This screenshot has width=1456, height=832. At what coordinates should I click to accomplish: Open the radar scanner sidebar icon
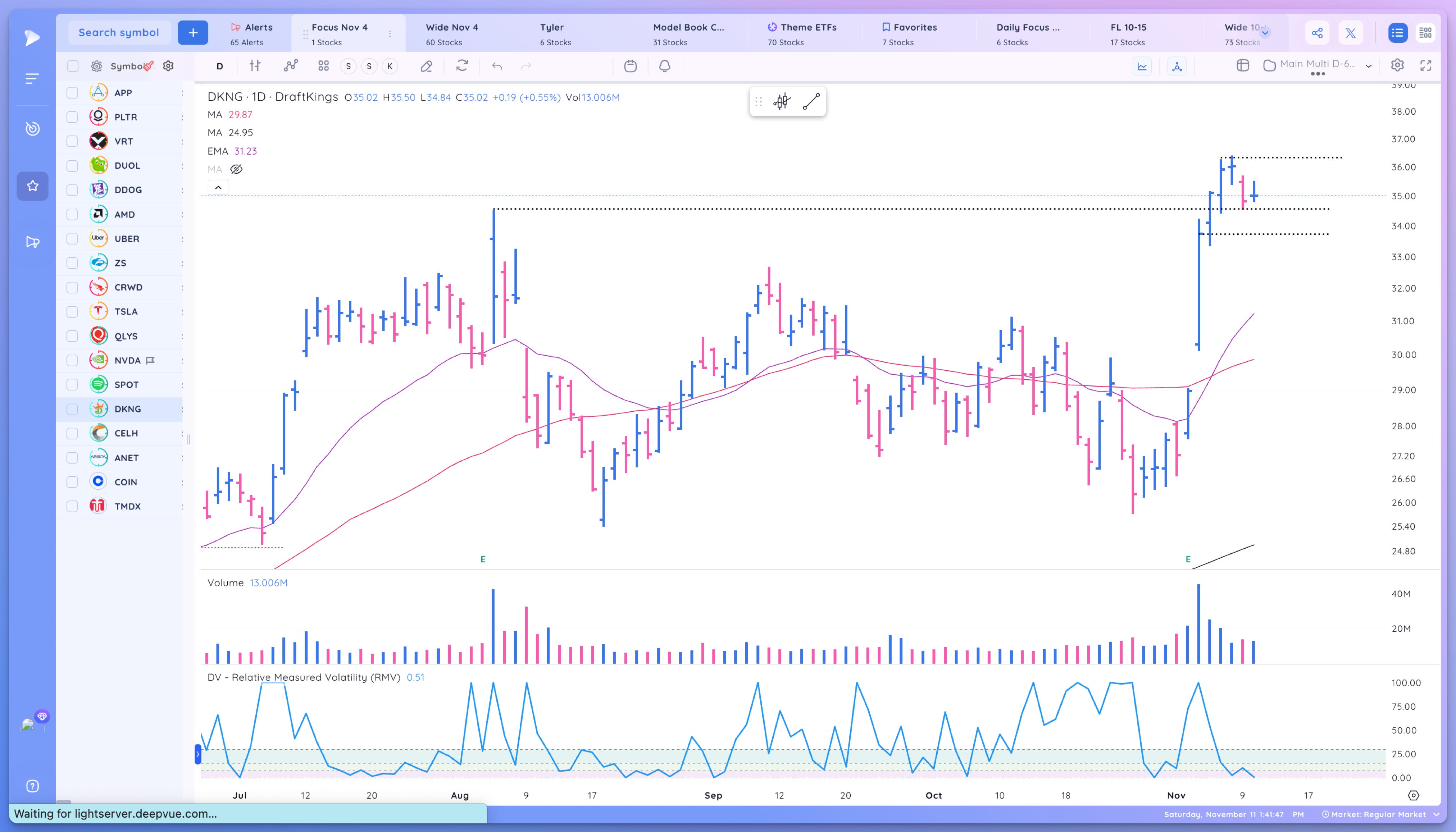pos(33,129)
